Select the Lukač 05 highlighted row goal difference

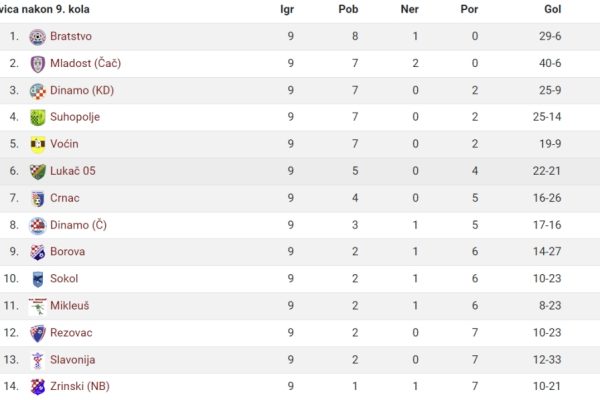coord(546,171)
